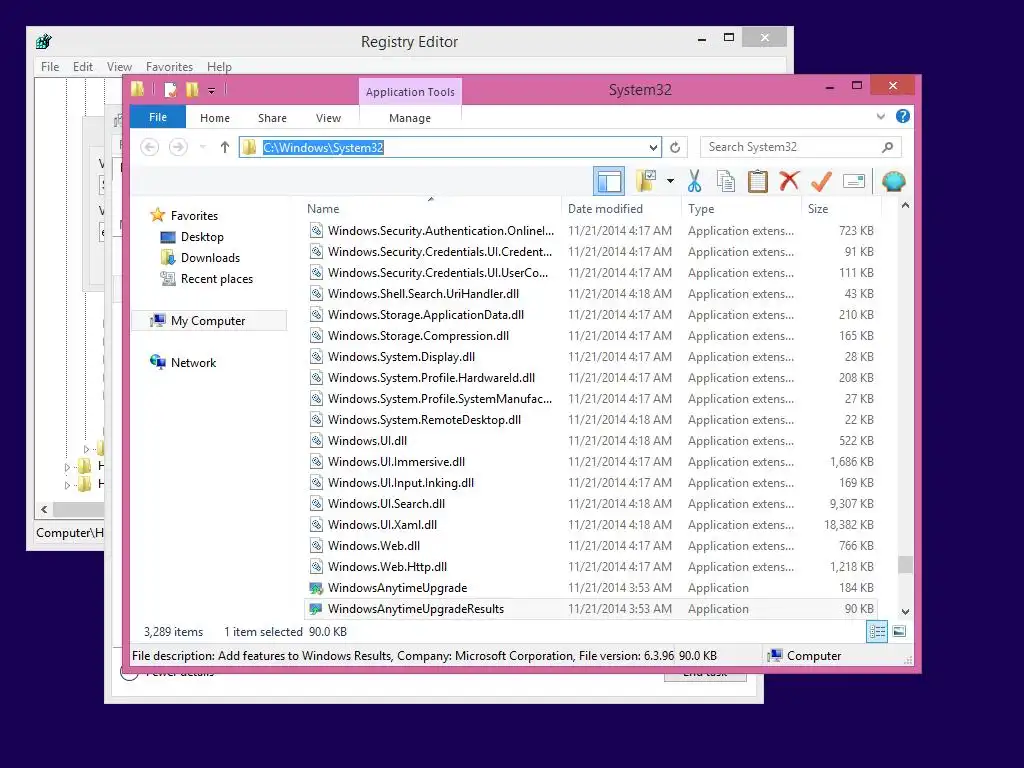1024x768 pixels.
Task: Expand the address bar history dropdown
Action: tap(653, 148)
